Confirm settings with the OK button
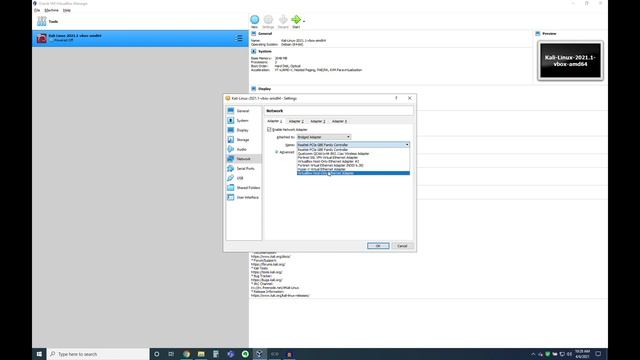 pos(378,246)
